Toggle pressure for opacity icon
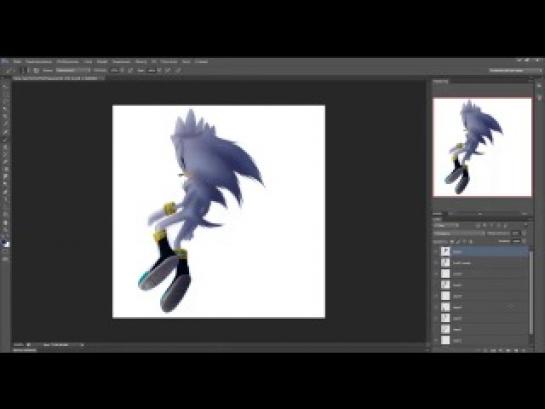545x409 pixels. (x=131, y=70)
